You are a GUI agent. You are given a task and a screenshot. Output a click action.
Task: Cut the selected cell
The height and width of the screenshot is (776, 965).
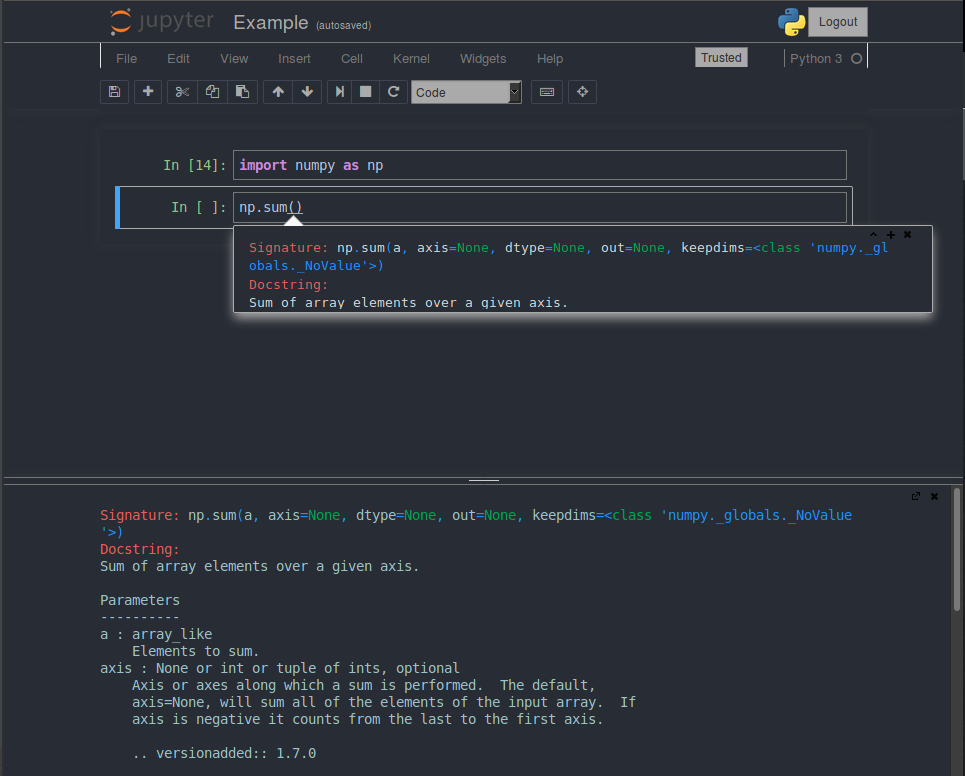click(x=183, y=91)
